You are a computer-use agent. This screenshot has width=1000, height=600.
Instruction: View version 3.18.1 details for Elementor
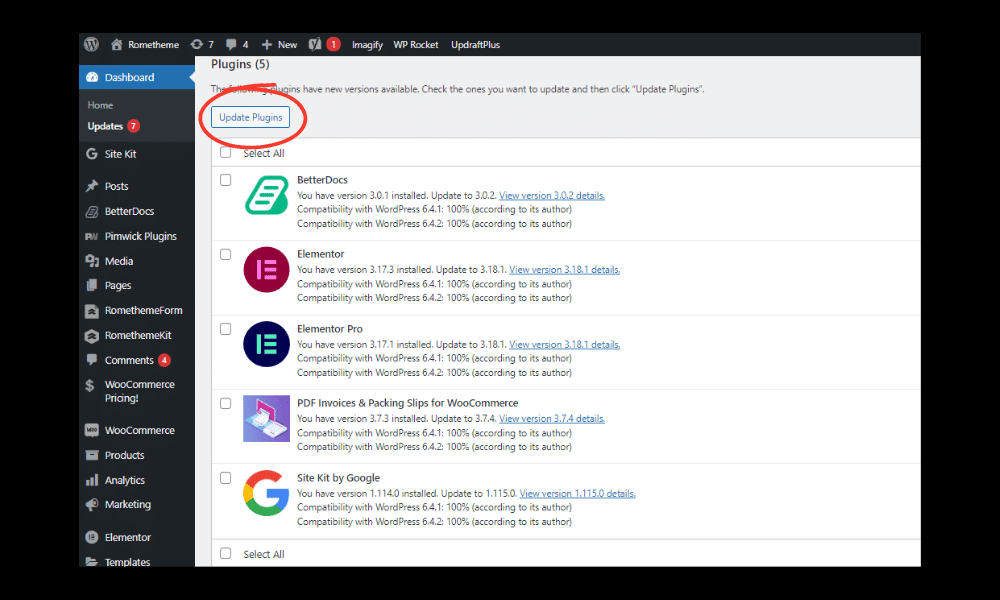(564, 270)
